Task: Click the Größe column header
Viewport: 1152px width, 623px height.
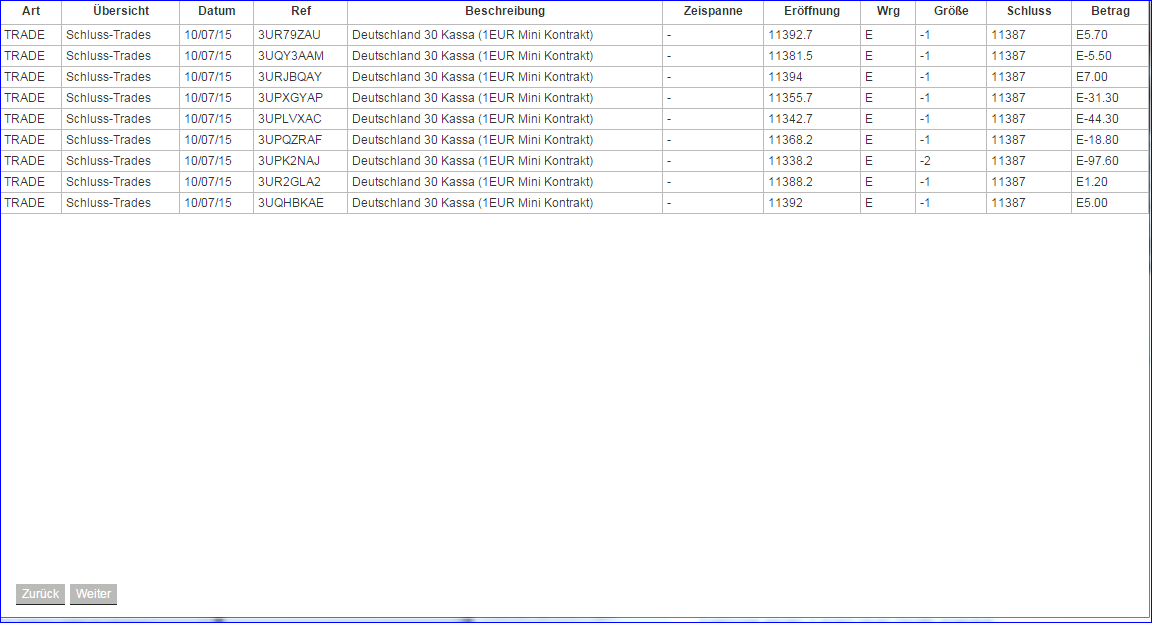Action: click(x=951, y=11)
